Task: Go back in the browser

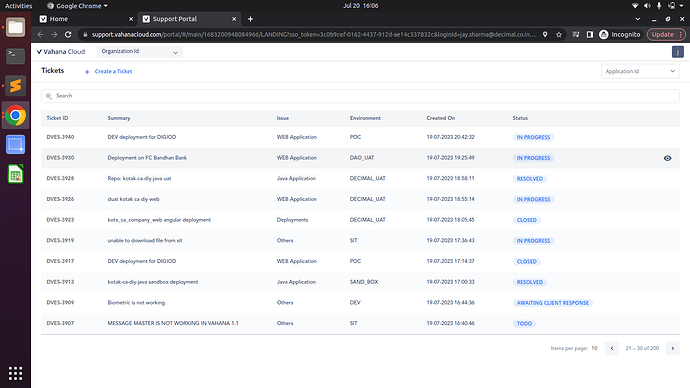Action: [x=40, y=34]
